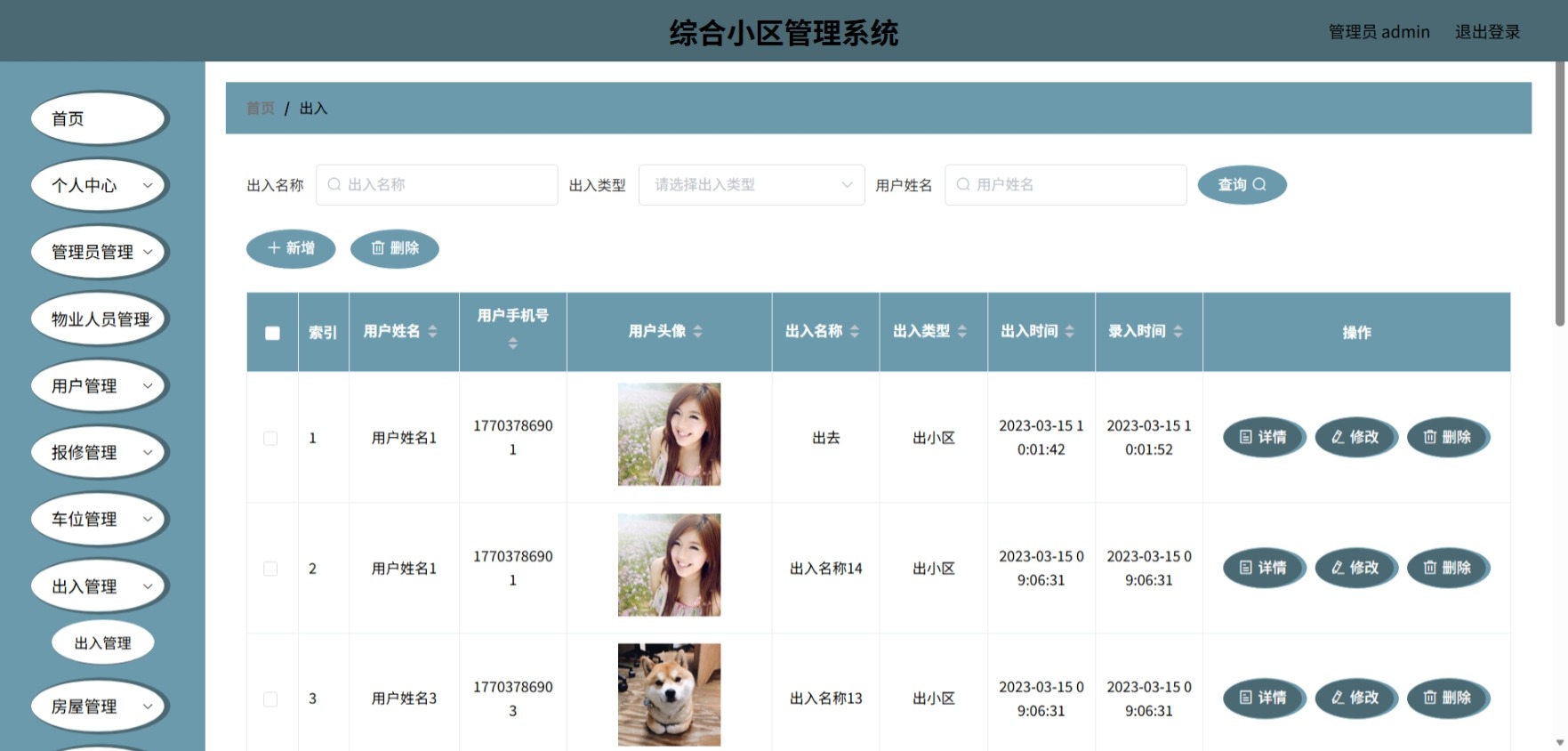Expand the 用户管理 sidebar menu
Viewport: 1568px width, 751px height.
100,385
